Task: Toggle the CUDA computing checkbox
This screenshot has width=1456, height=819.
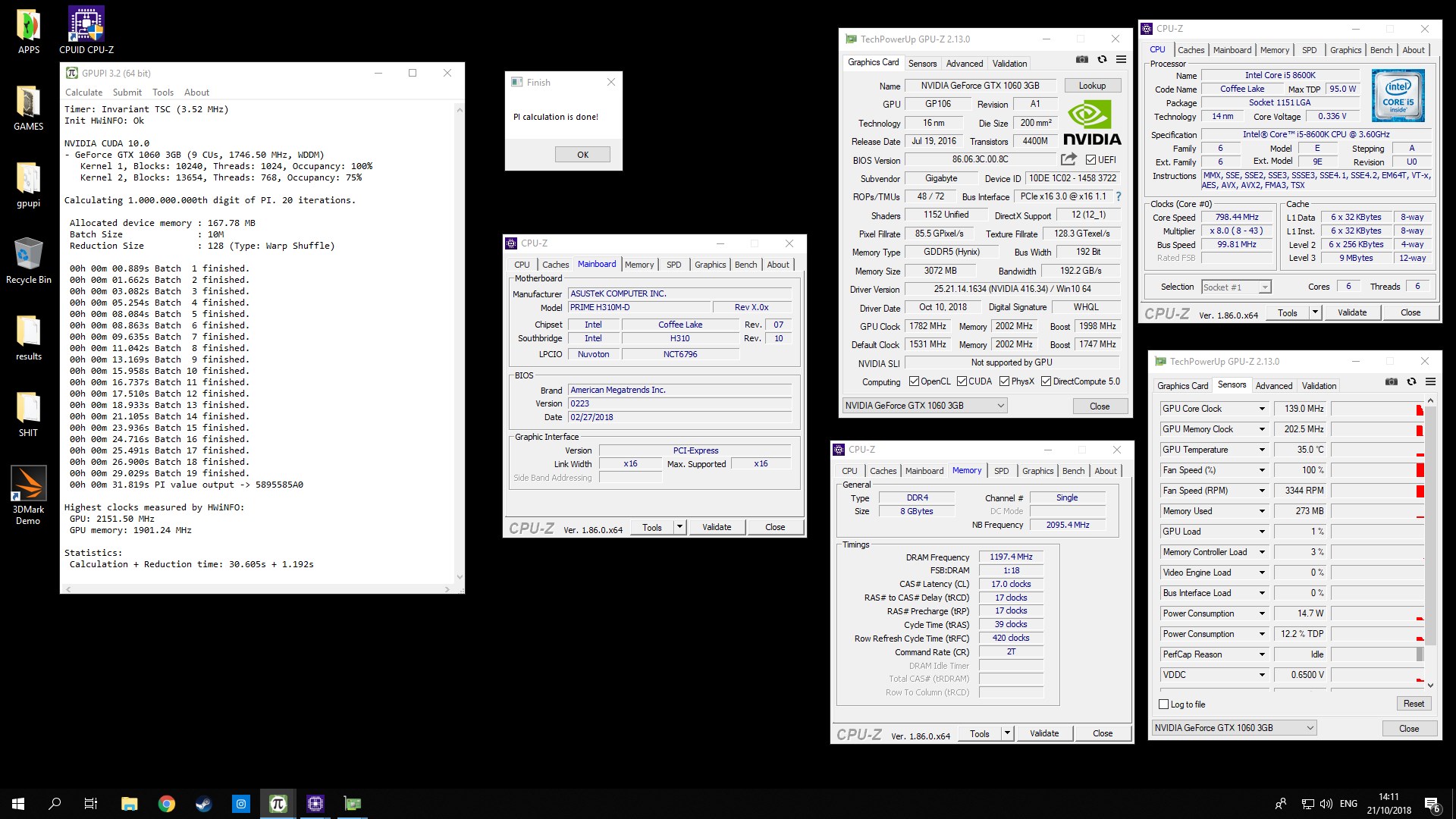Action: (x=962, y=381)
